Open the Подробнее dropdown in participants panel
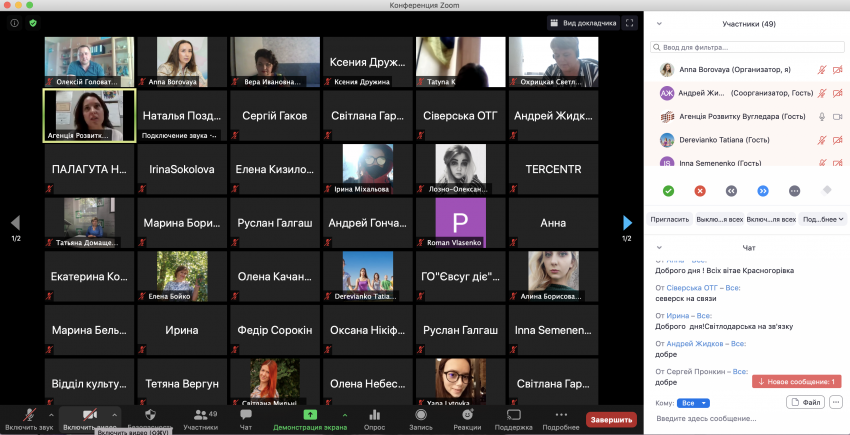 [x=823, y=219]
